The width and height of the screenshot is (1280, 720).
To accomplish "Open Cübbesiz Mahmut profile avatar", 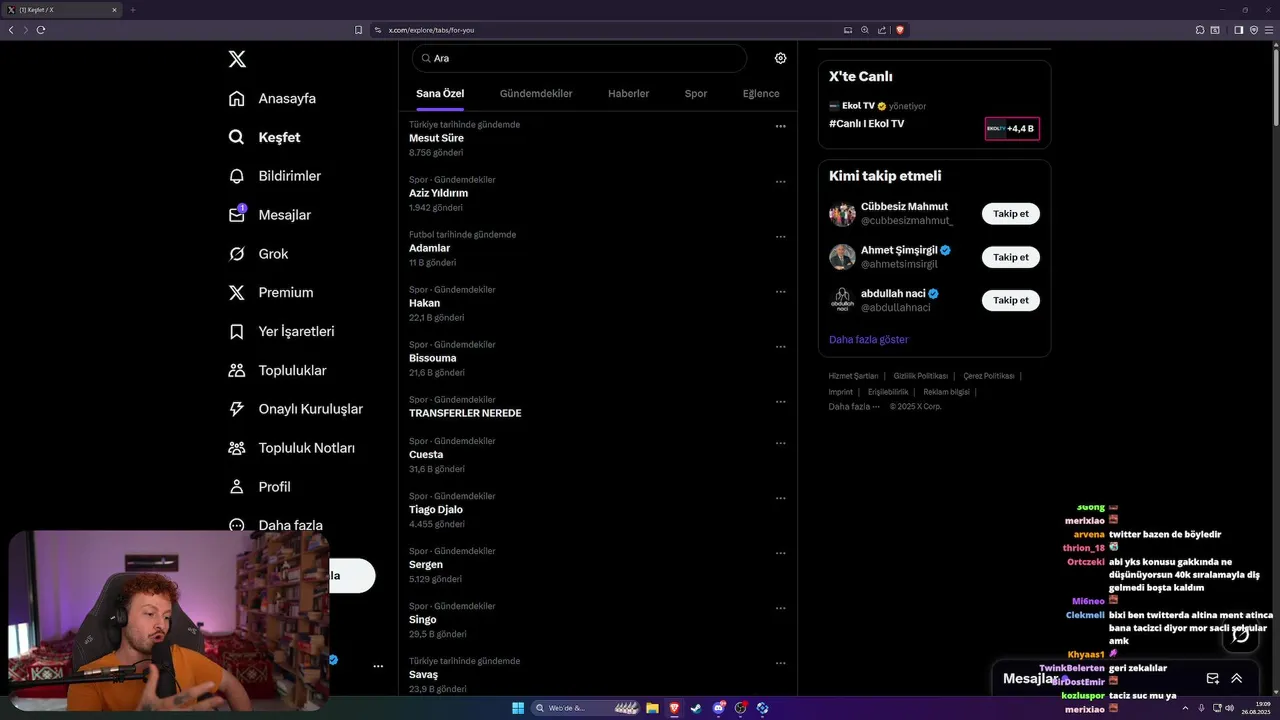I will click(842, 214).
